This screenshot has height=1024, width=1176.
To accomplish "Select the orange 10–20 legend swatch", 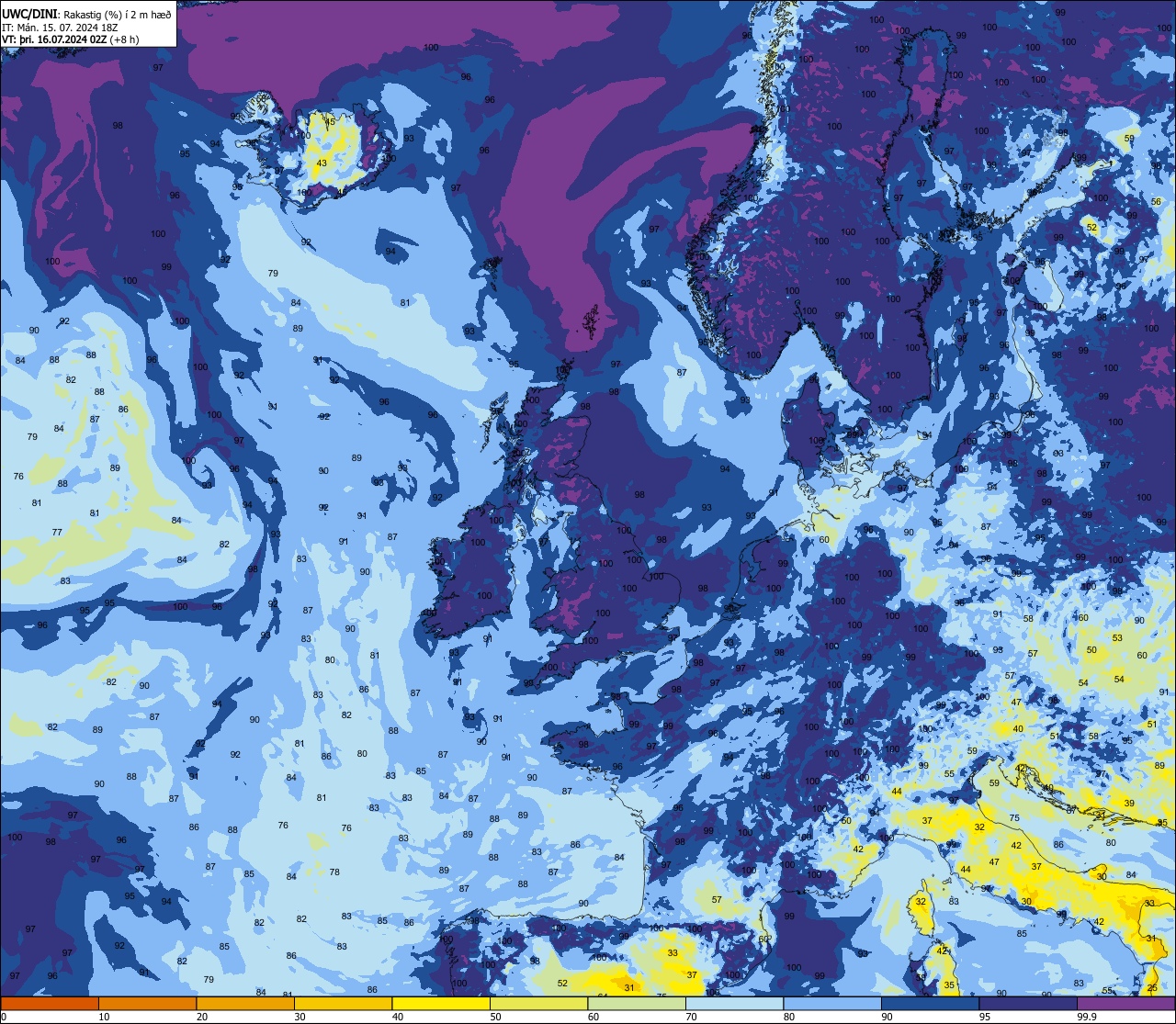I will 147,1003.
